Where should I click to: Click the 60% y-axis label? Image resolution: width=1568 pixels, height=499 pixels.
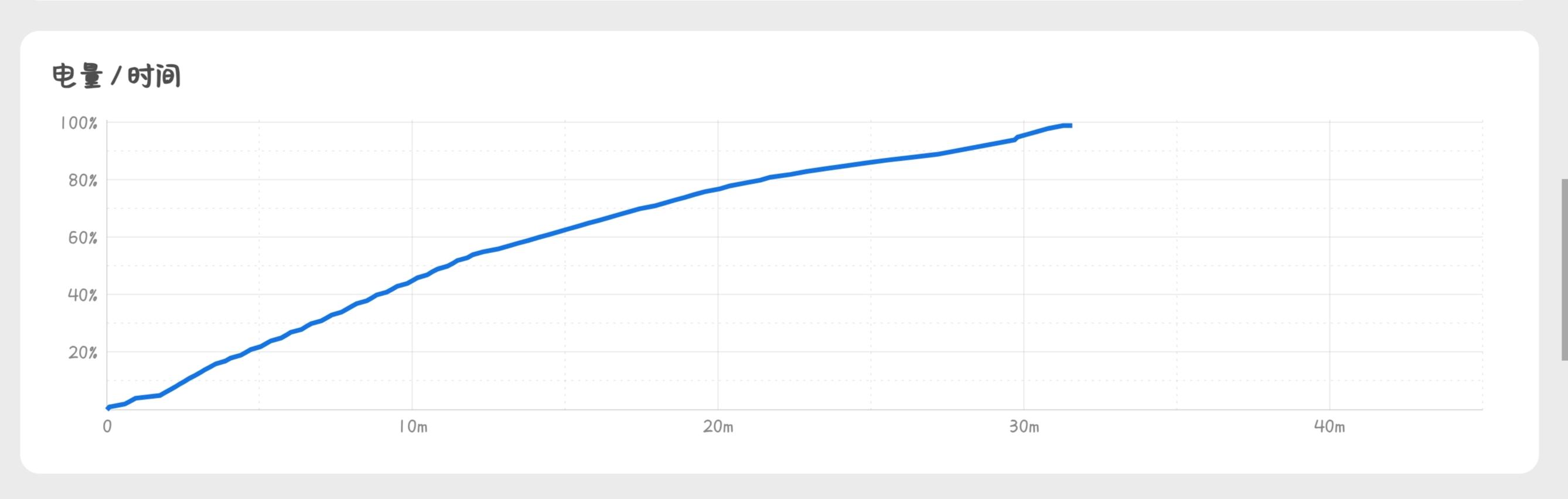pos(83,237)
